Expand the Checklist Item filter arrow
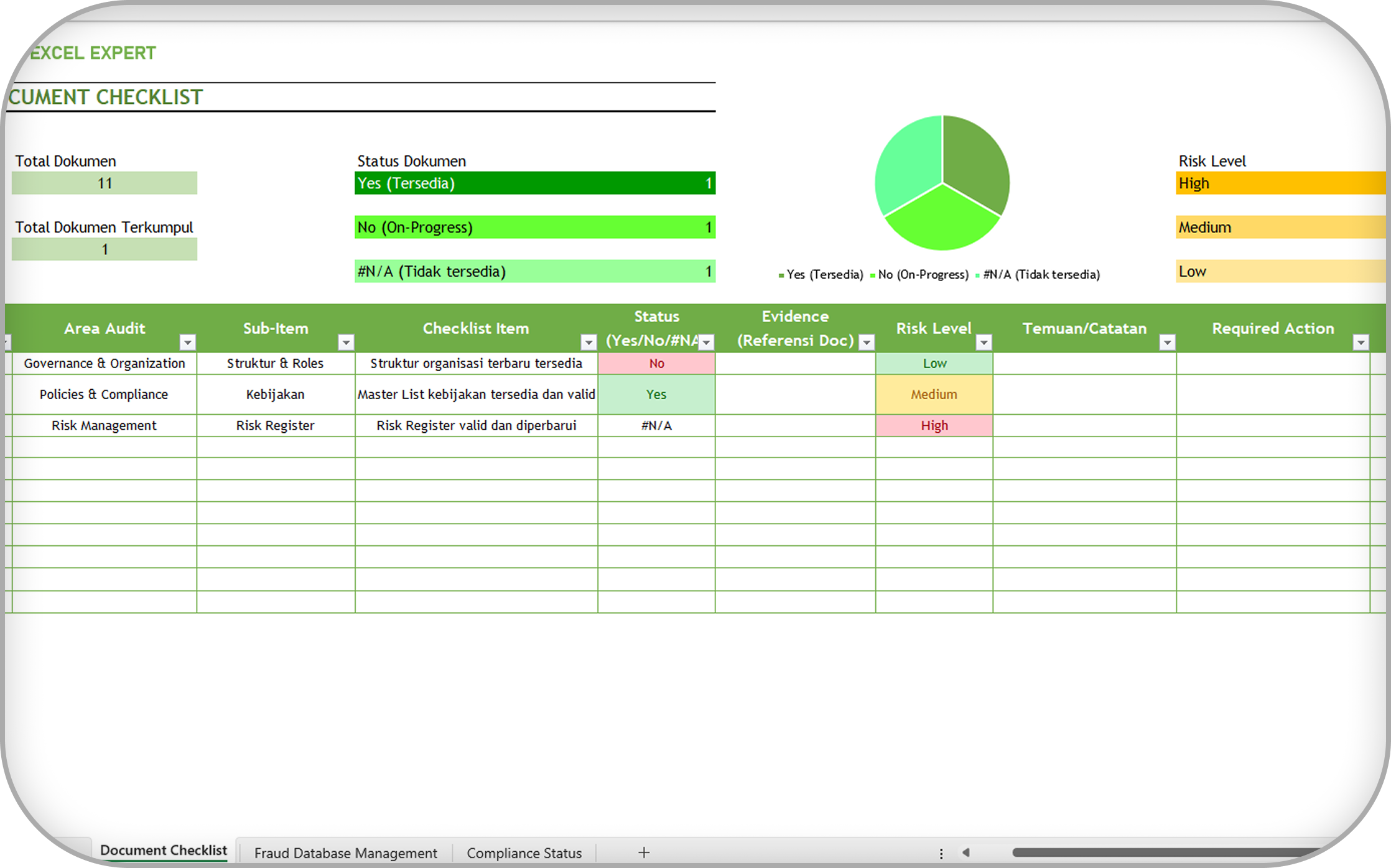 [588, 342]
